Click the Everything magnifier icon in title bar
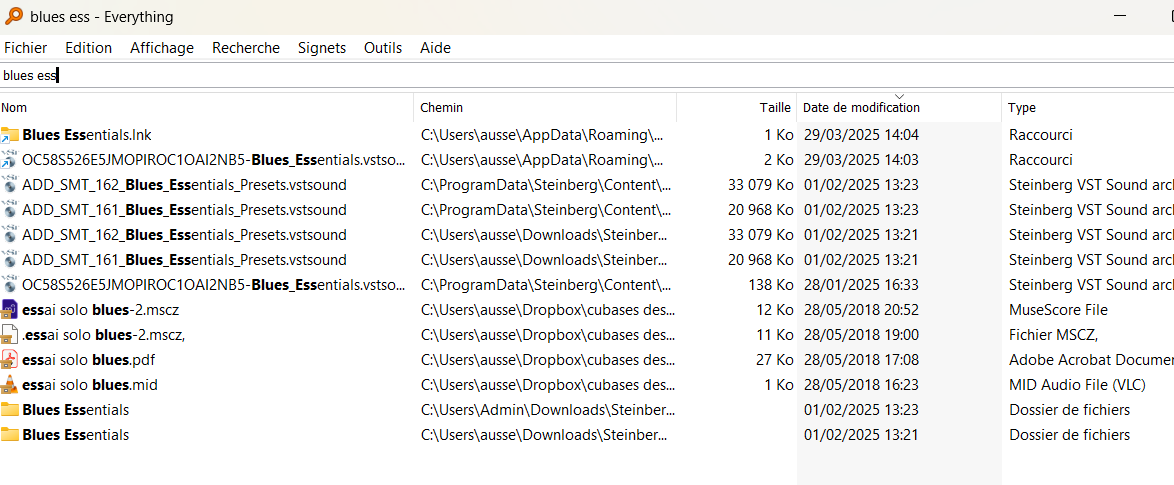 (x=13, y=16)
